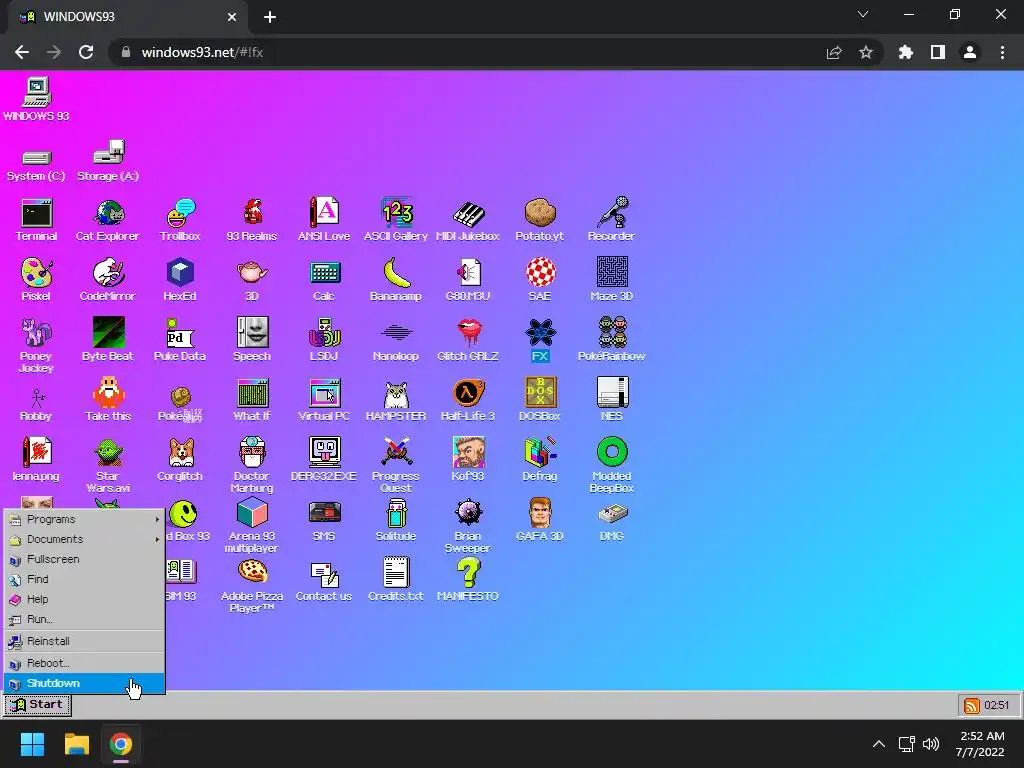Open Half-Life 3 lambda icon

coord(468,400)
